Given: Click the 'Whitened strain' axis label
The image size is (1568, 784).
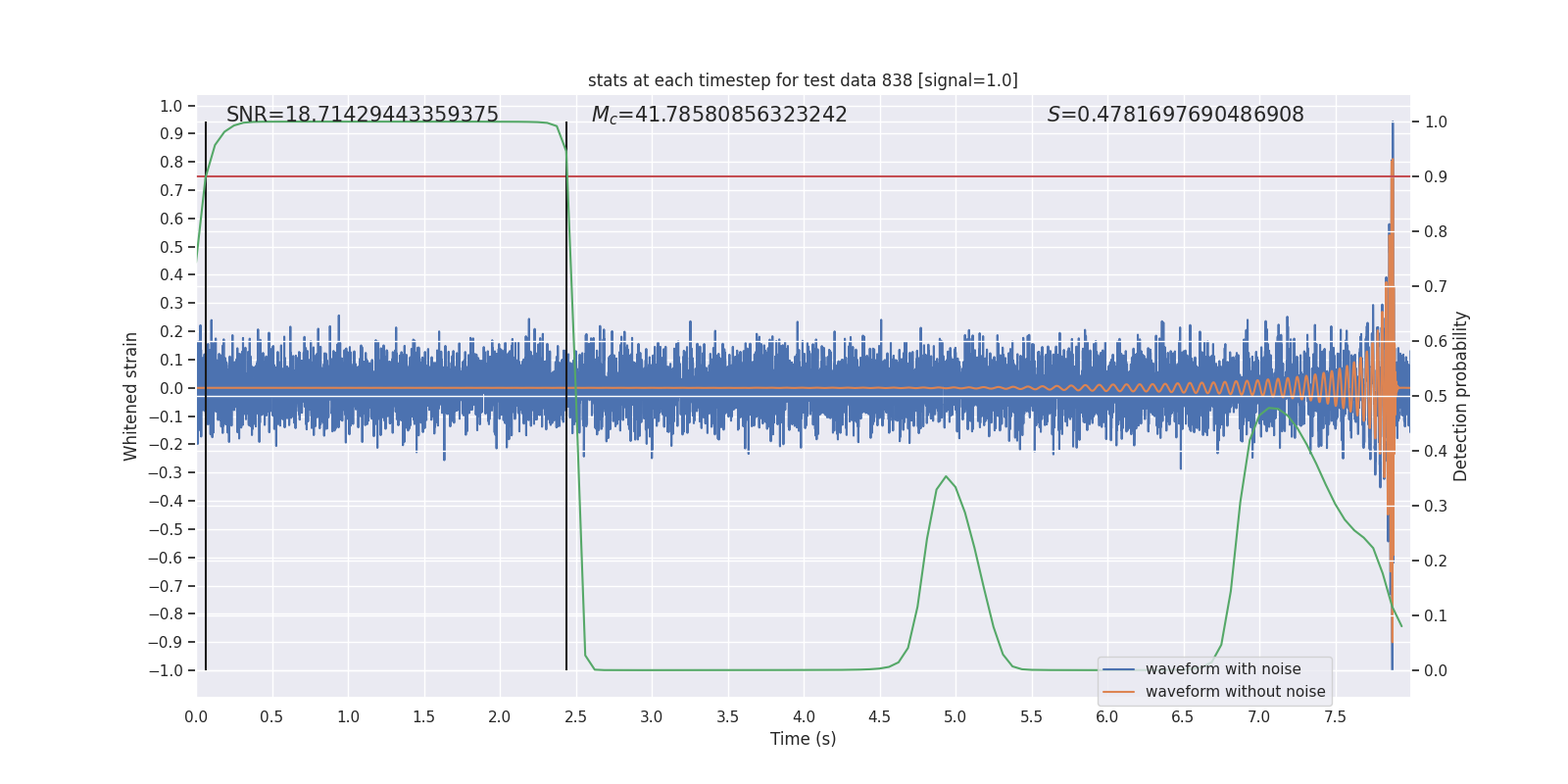Looking at the screenshot, I should pyautogui.click(x=130, y=396).
